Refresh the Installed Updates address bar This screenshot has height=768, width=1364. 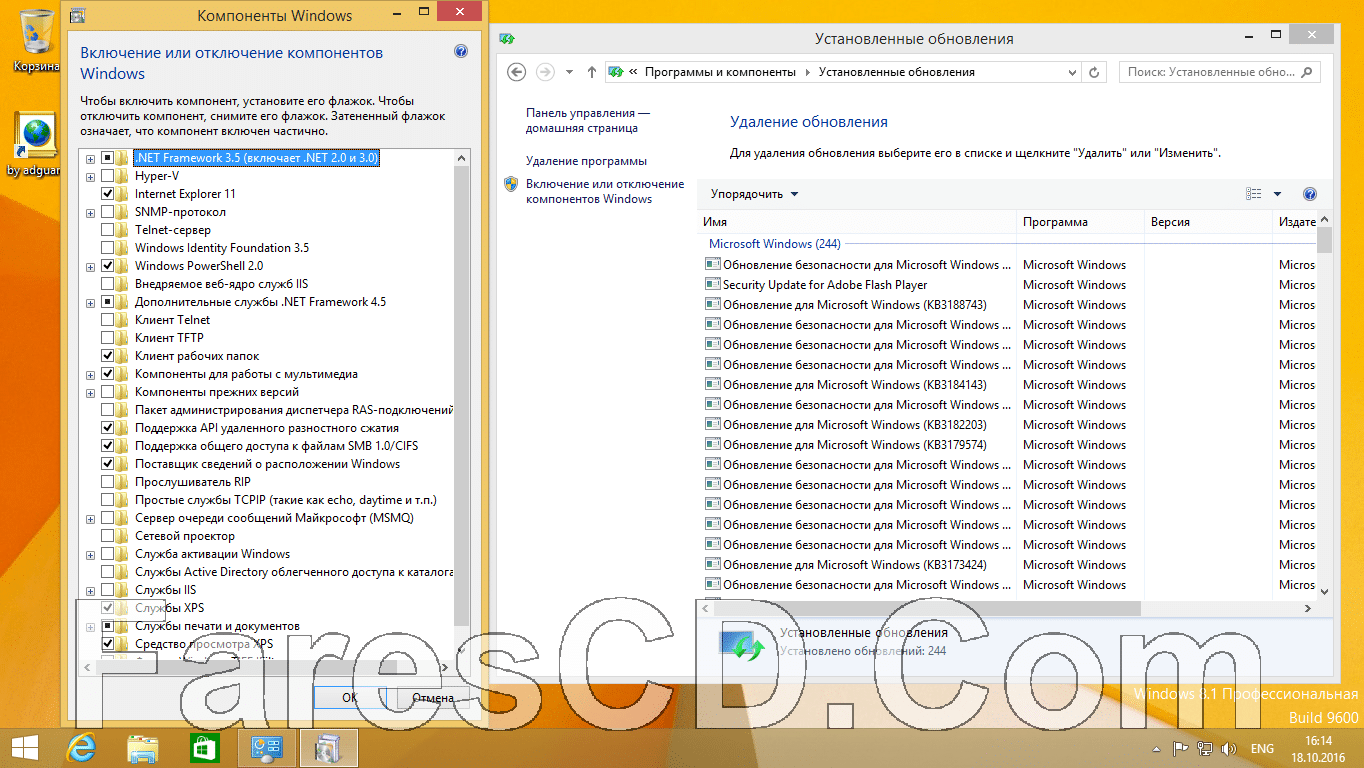(x=1094, y=72)
